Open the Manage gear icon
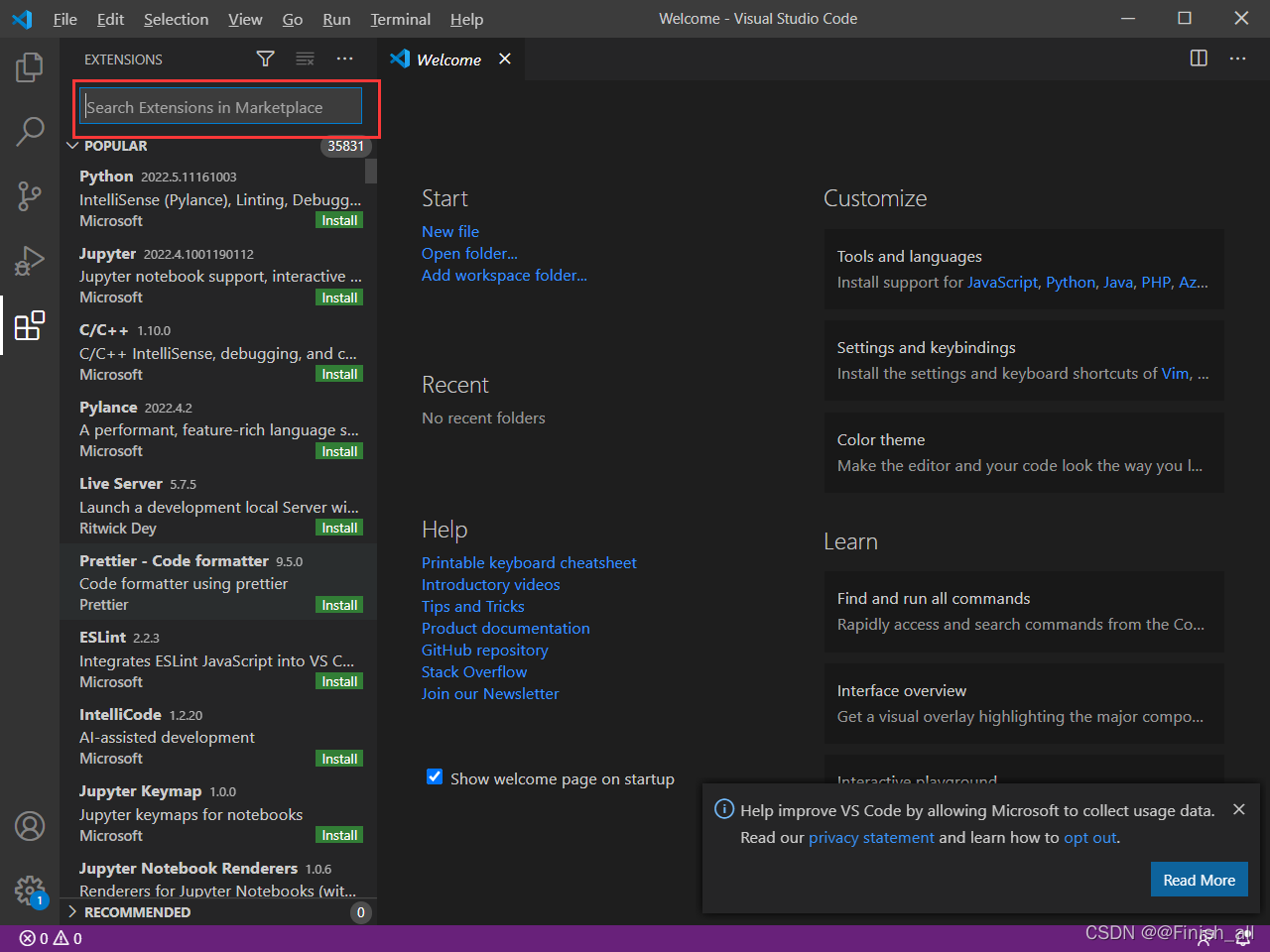Image resolution: width=1270 pixels, height=952 pixels. [30, 890]
